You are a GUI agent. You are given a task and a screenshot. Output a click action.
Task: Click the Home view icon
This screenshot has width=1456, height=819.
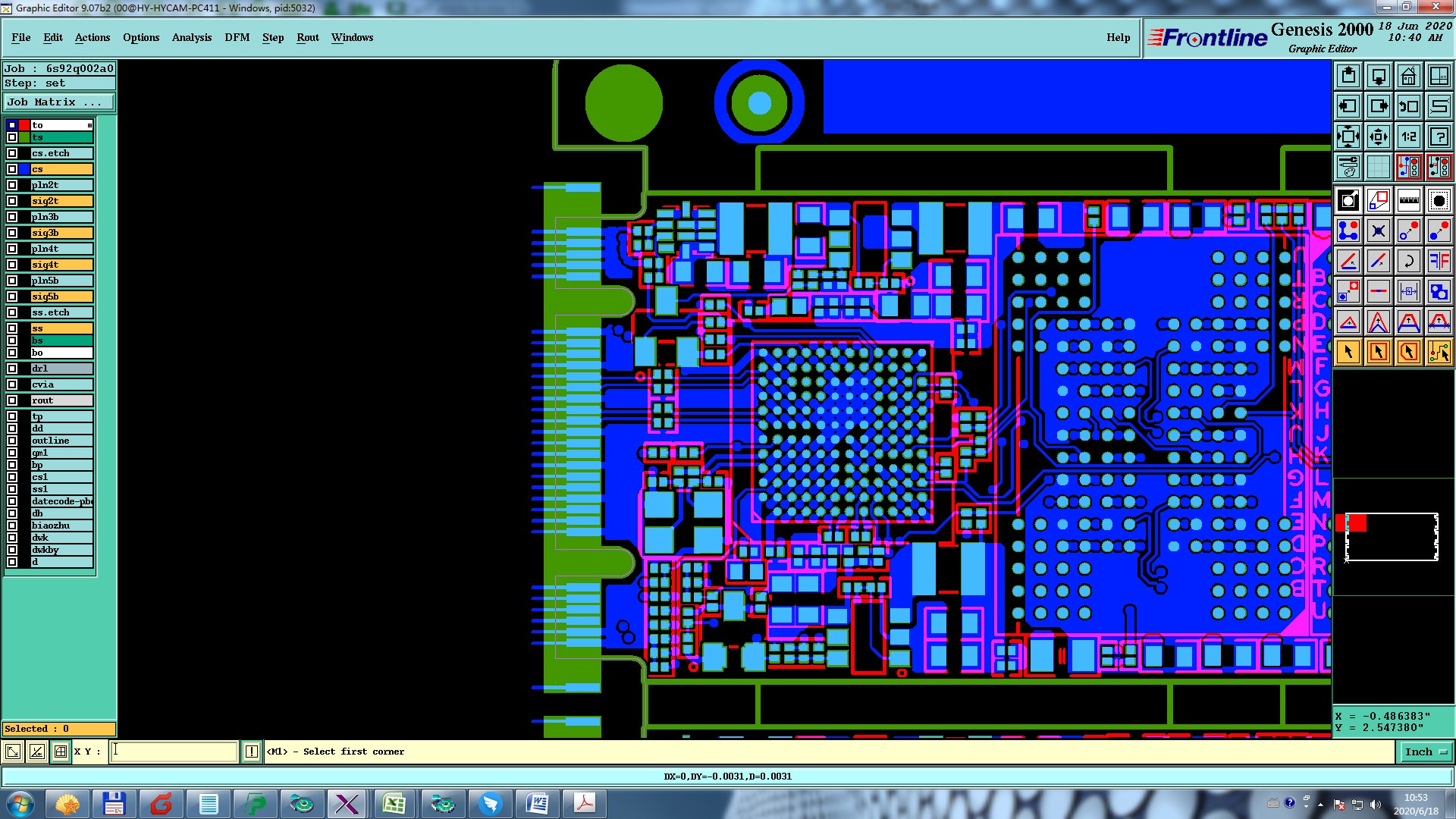click(1408, 76)
